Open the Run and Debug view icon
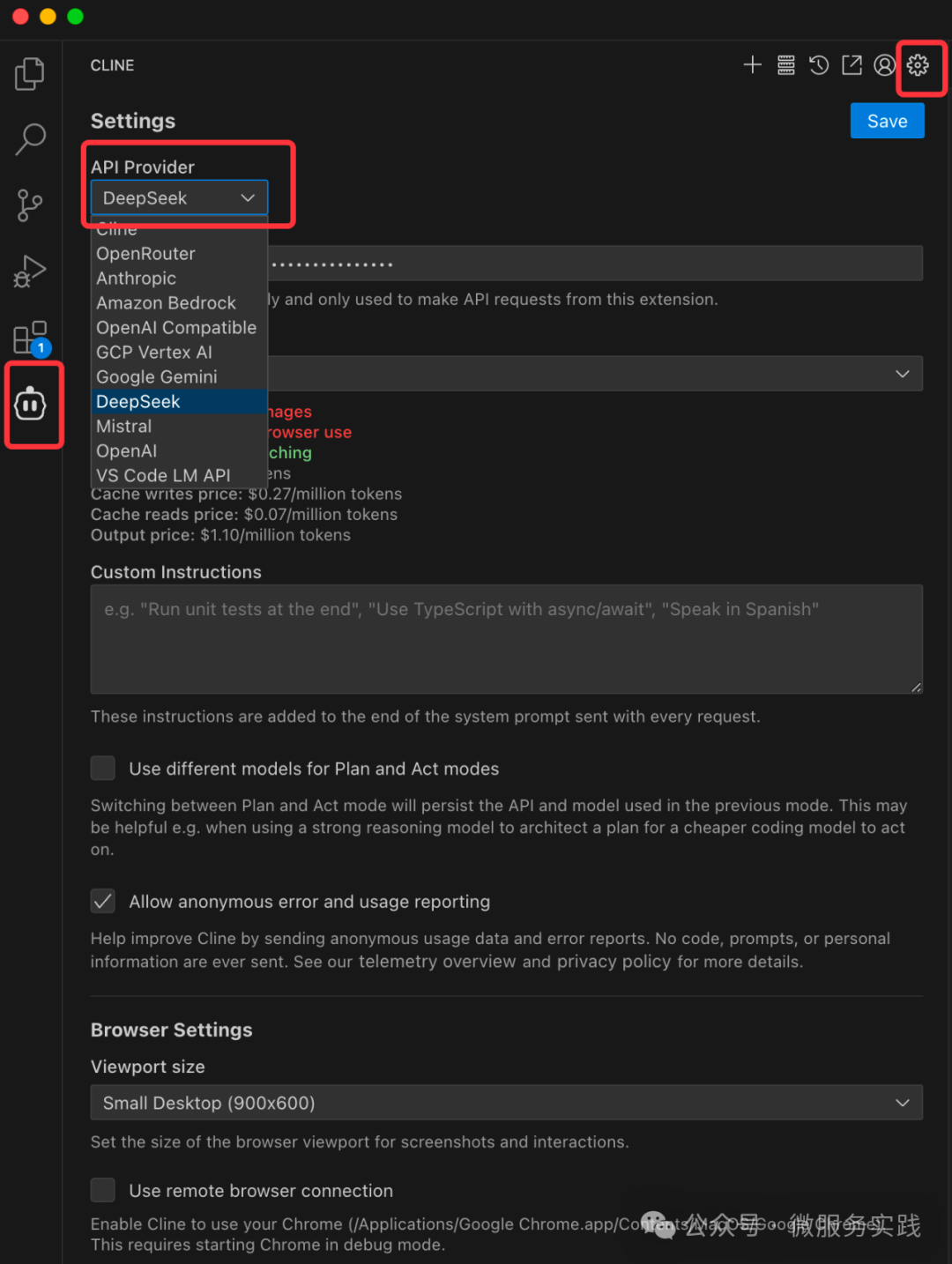 click(x=30, y=271)
